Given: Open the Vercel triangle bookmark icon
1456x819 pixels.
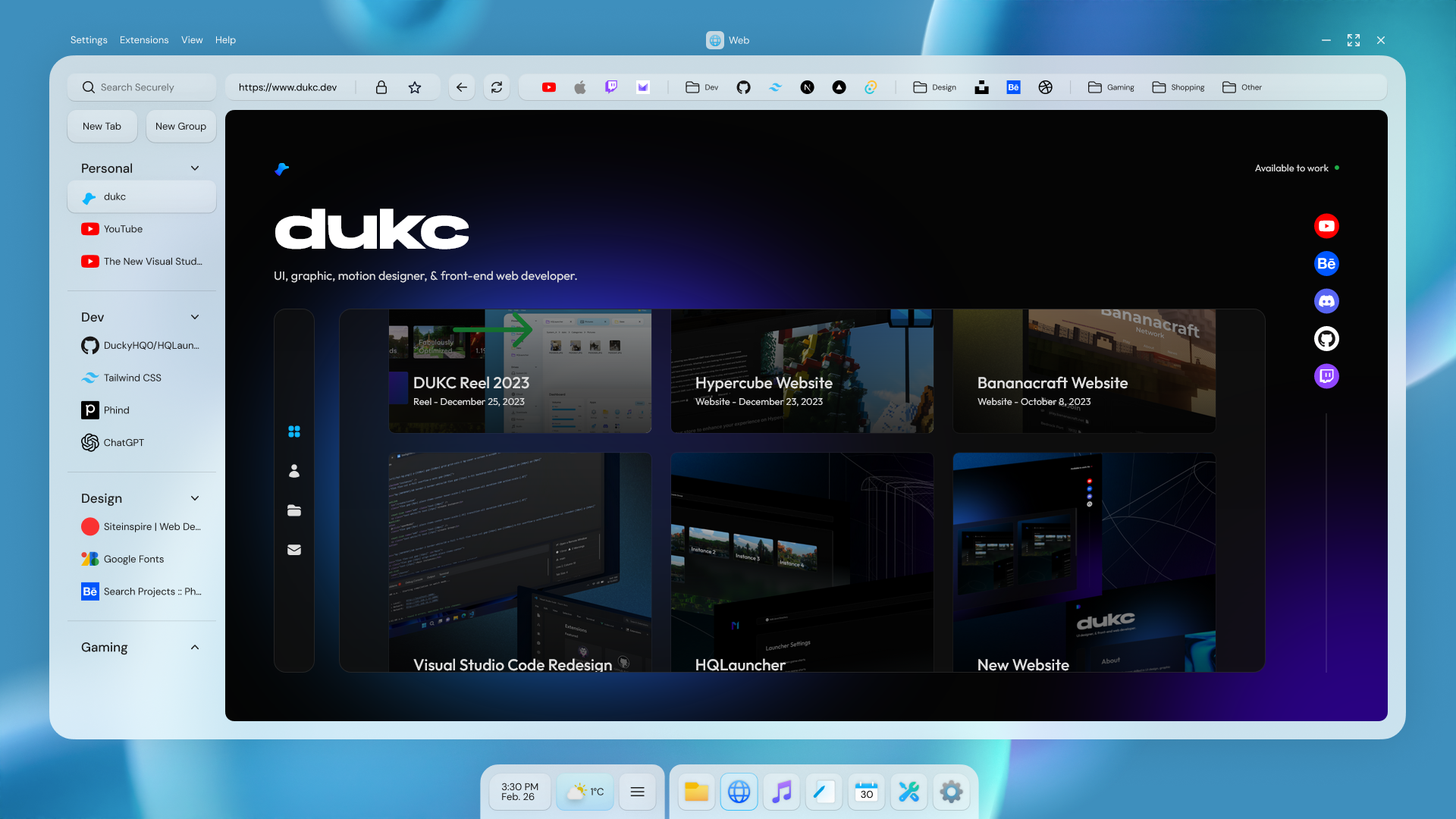Looking at the screenshot, I should 839,87.
